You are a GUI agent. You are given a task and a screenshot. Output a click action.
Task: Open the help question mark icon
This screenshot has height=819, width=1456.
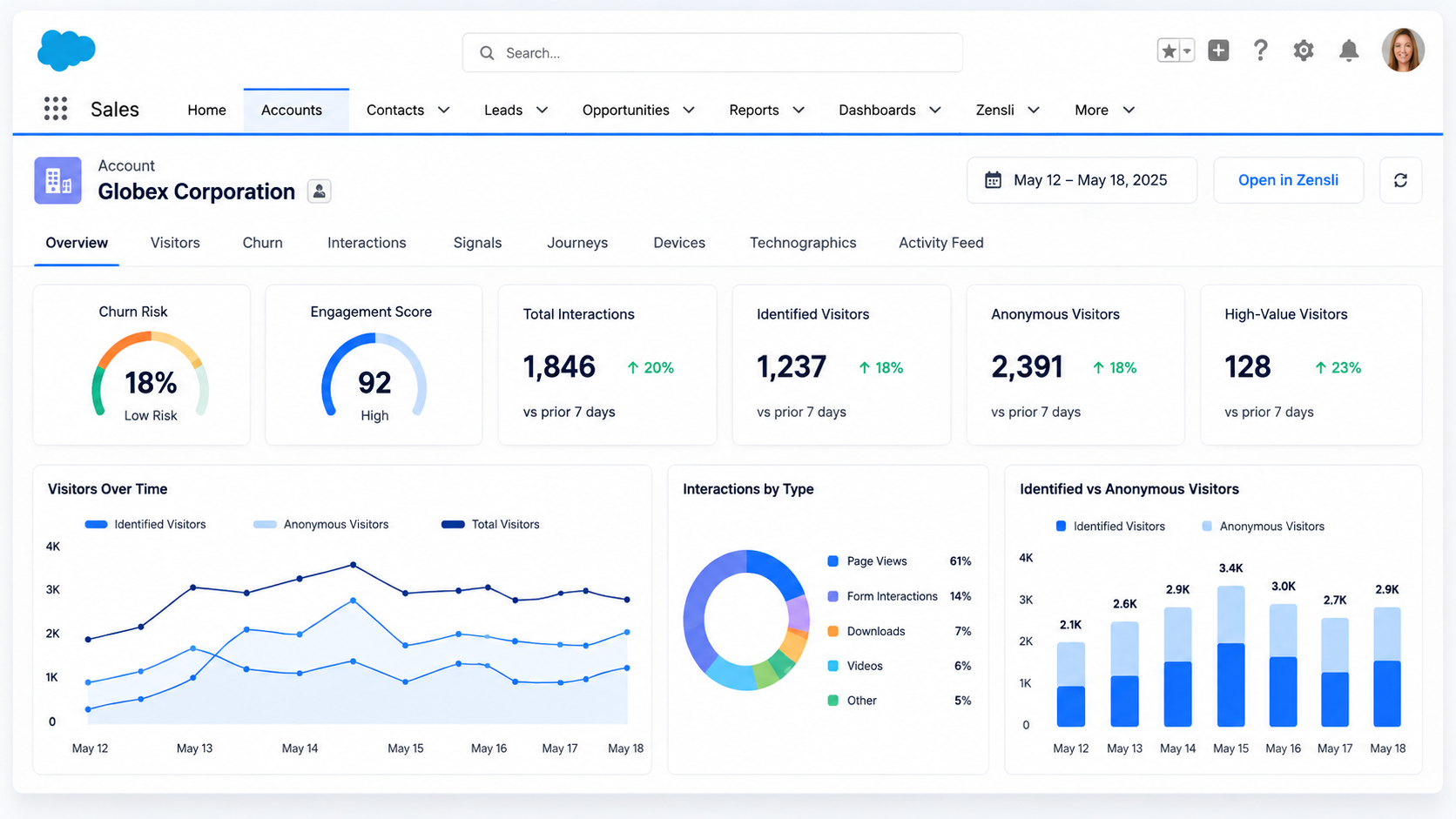pyautogui.click(x=1260, y=50)
